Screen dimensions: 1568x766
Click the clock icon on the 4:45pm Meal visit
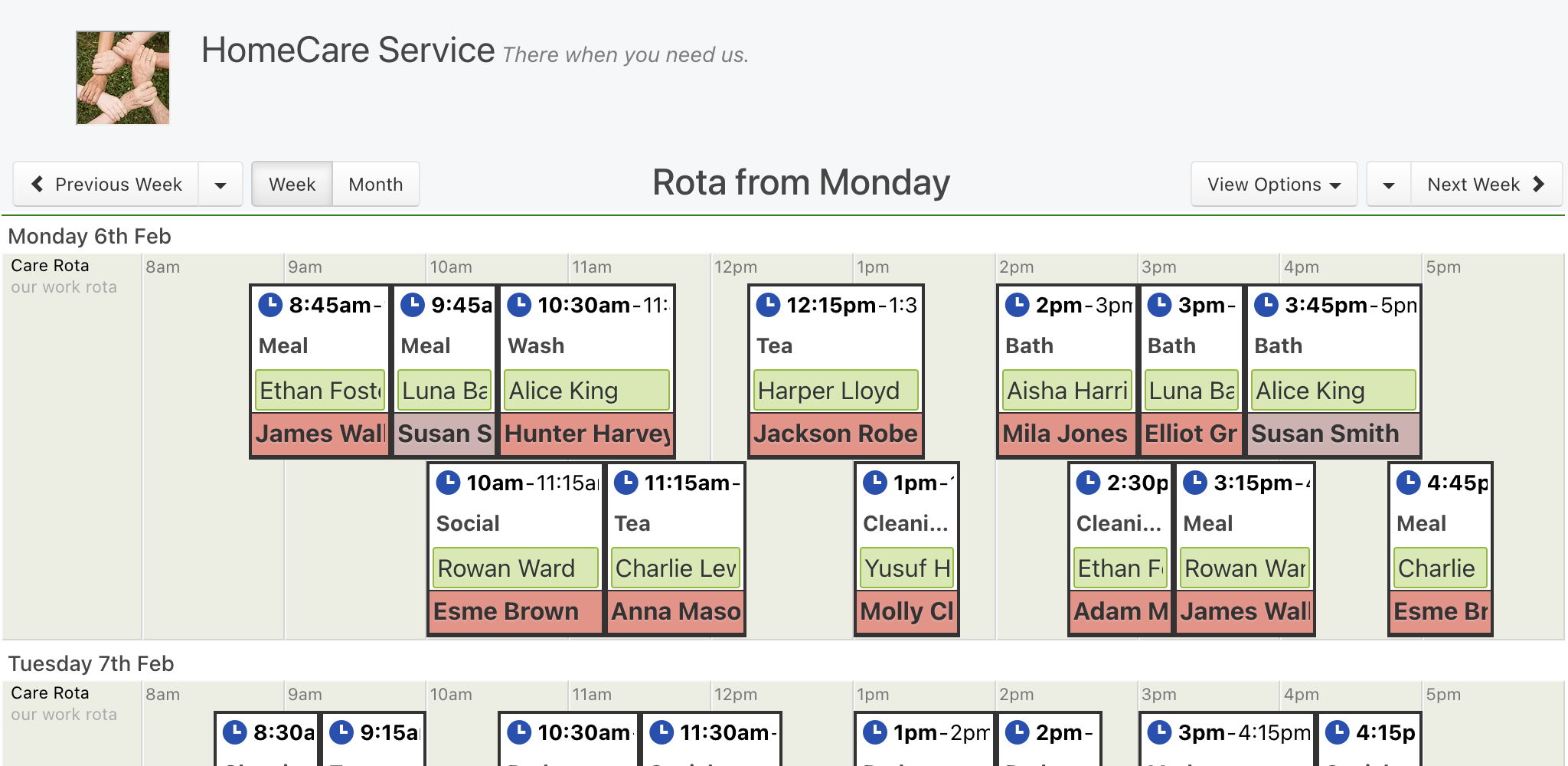[1409, 483]
